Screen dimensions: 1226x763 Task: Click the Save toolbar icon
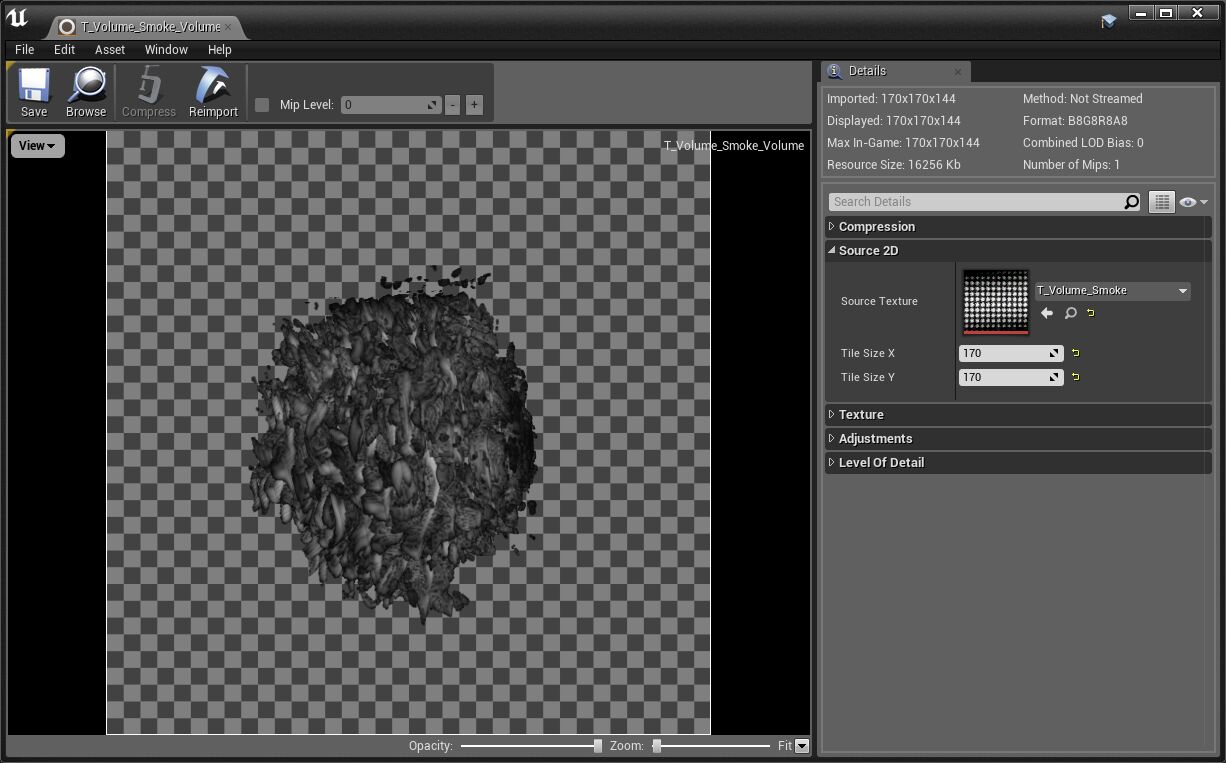pos(34,92)
